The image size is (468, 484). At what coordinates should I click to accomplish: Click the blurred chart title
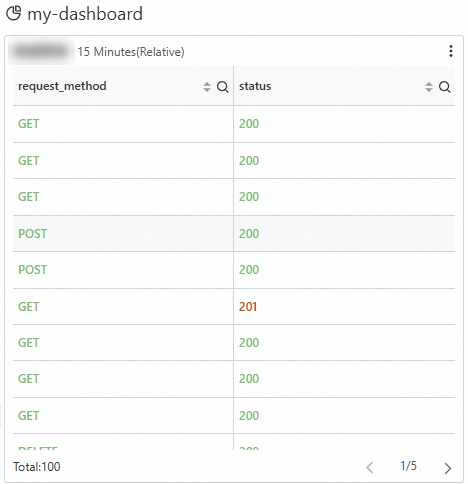pos(41,52)
